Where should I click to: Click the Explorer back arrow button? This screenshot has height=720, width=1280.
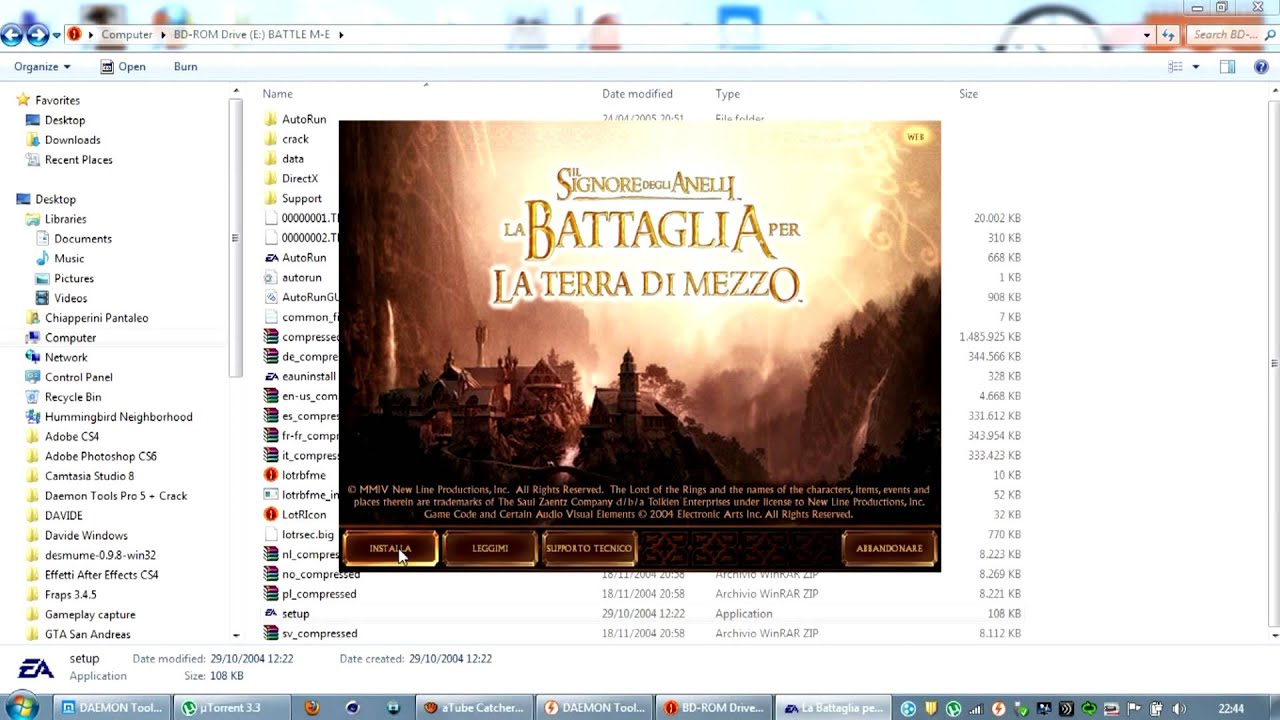[x=11, y=35]
